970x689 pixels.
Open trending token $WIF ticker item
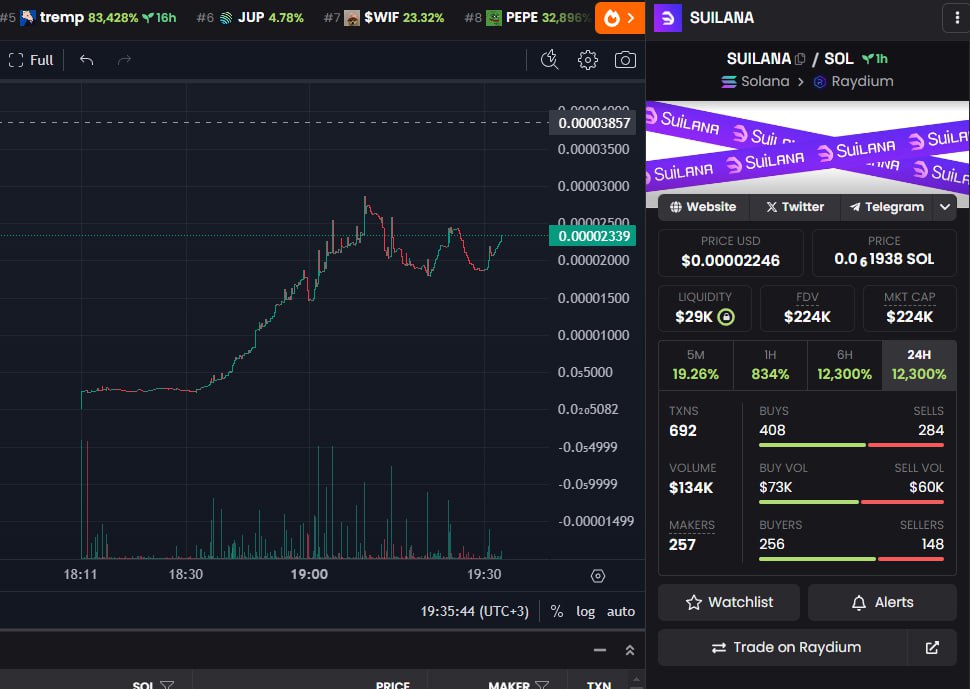pyautogui.click(x=384, y=17)
